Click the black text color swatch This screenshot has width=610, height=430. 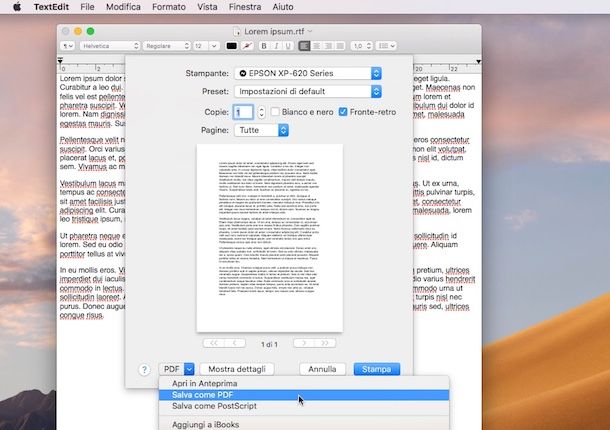pyautogui.click(x=231, y=46)
